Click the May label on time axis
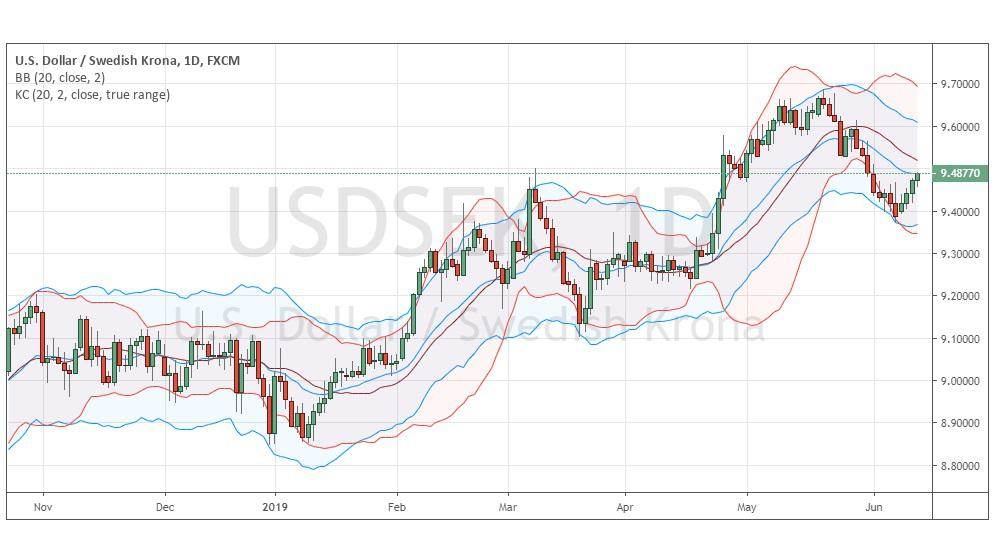995x556 pixels. (746, 507)
